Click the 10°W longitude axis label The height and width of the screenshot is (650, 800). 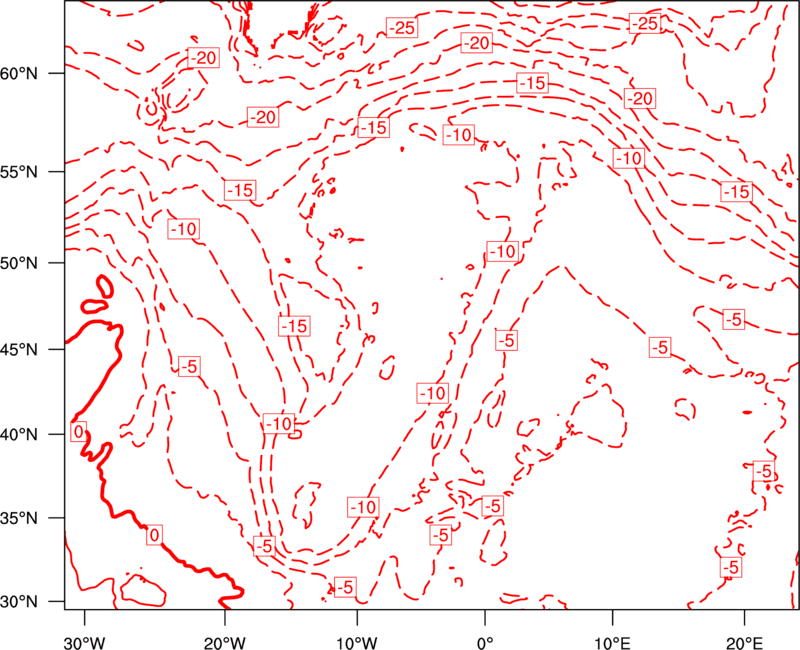click(x=357, y=643)
